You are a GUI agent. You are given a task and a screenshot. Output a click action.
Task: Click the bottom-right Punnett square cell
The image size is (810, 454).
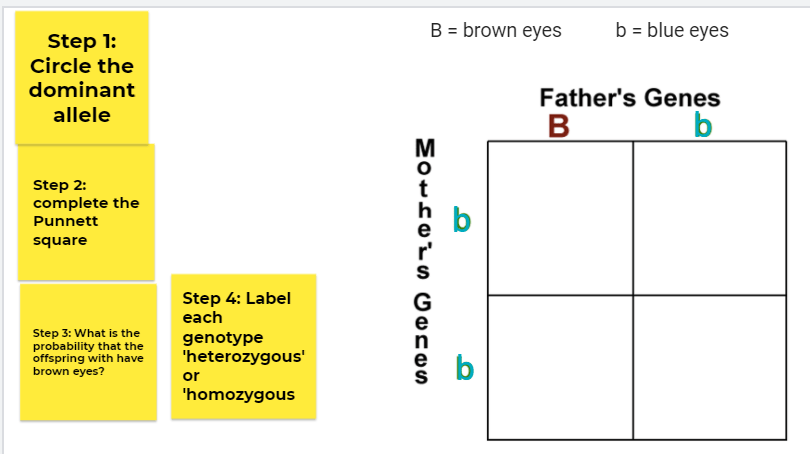click(709, 367)
